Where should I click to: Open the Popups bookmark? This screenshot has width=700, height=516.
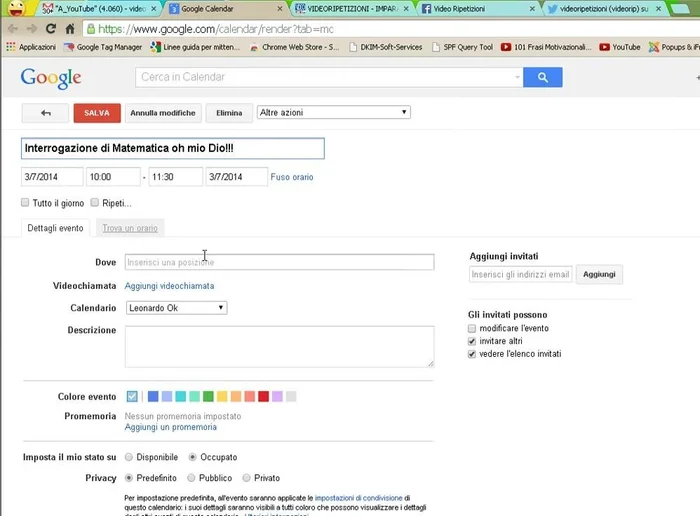pos(674,47)
